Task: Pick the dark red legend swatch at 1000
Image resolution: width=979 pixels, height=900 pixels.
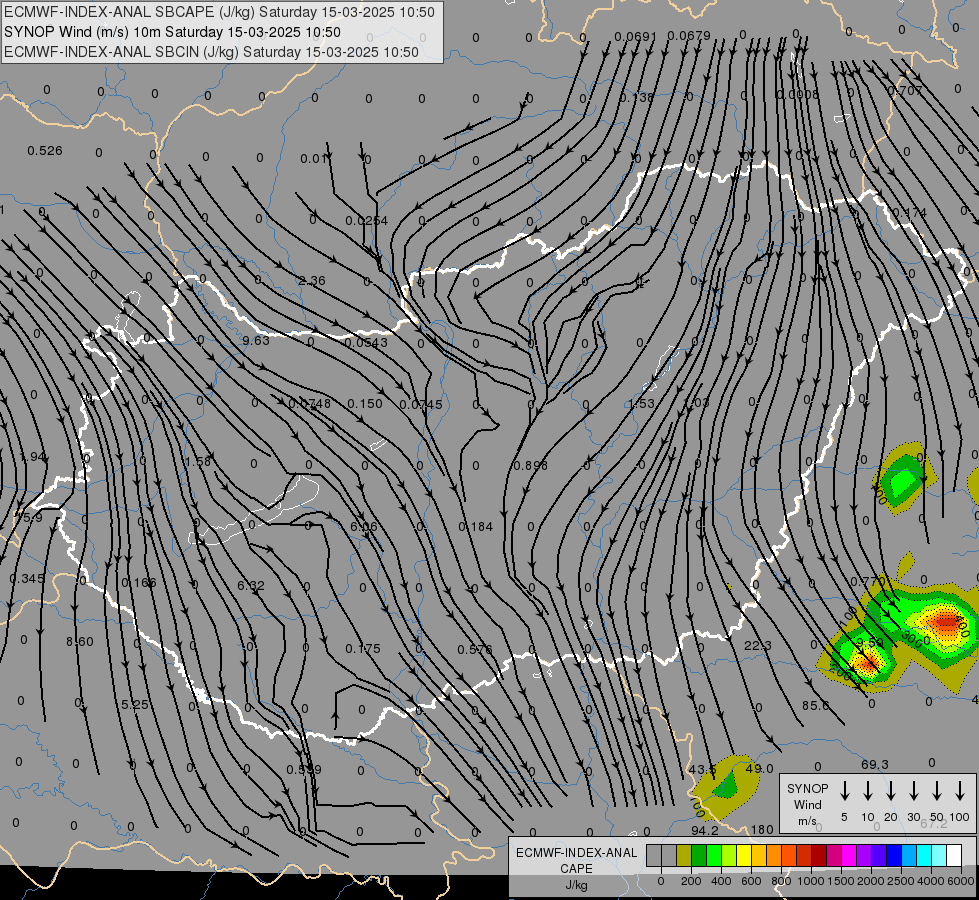Action: pos(819,856)
